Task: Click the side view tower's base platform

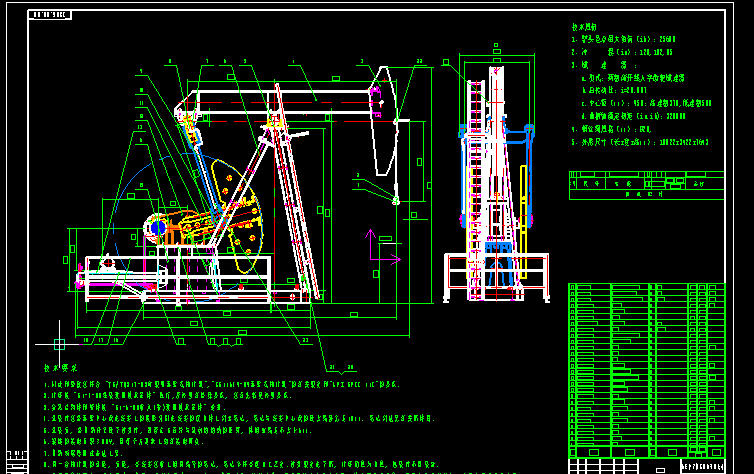Action: pos(496,277)
